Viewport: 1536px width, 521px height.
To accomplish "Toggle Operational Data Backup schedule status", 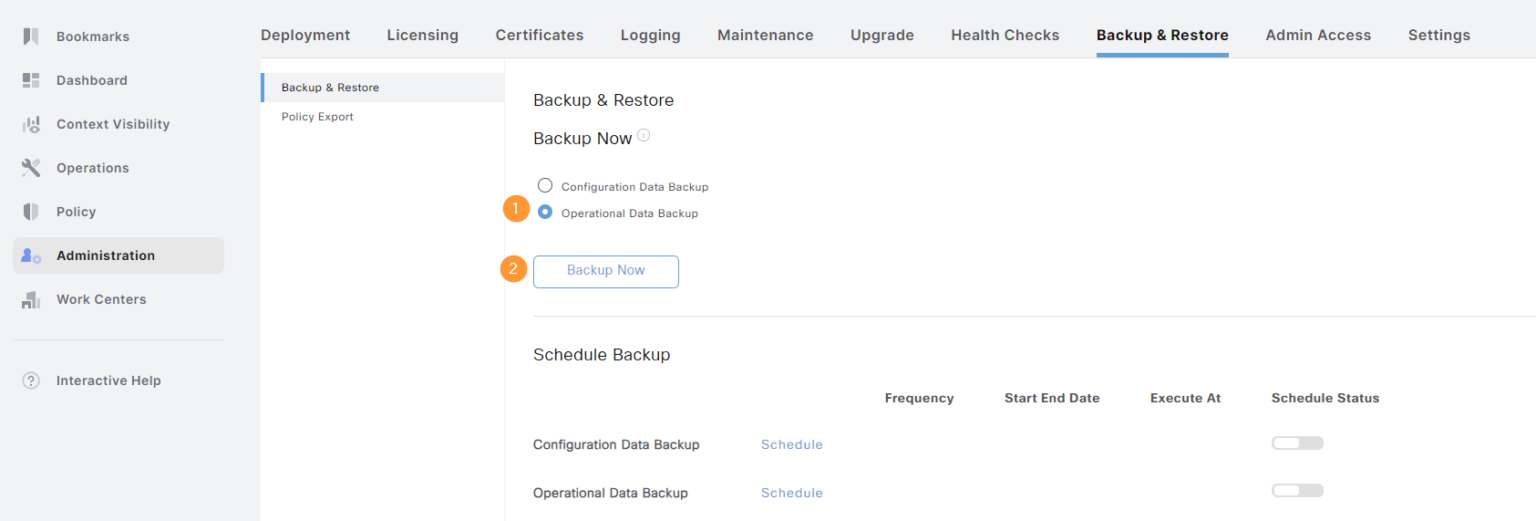I will coord(1297,491).
